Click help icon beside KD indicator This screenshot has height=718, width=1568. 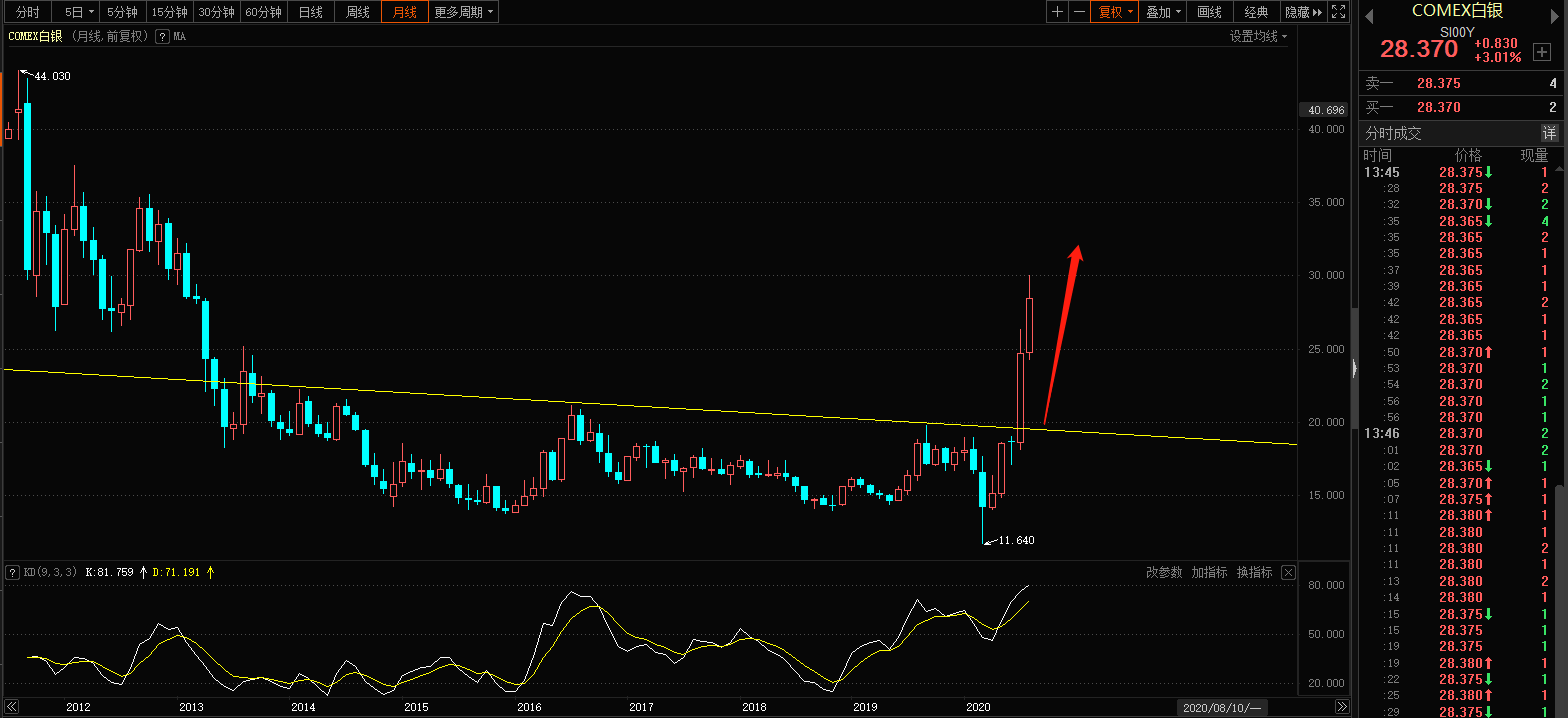point(12,572)
